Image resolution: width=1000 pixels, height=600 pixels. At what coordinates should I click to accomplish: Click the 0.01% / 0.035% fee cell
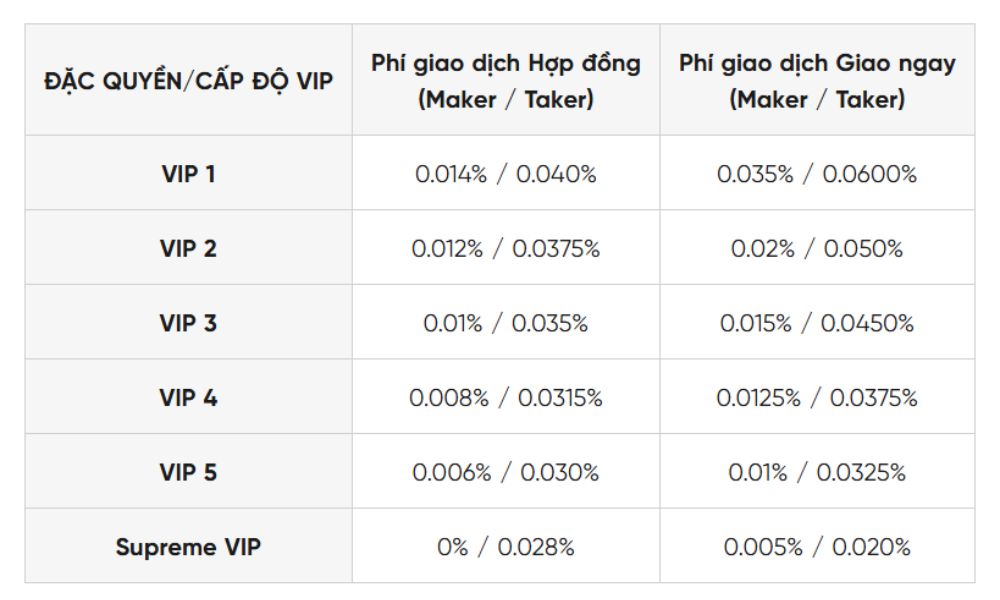(x=505, y=323)
